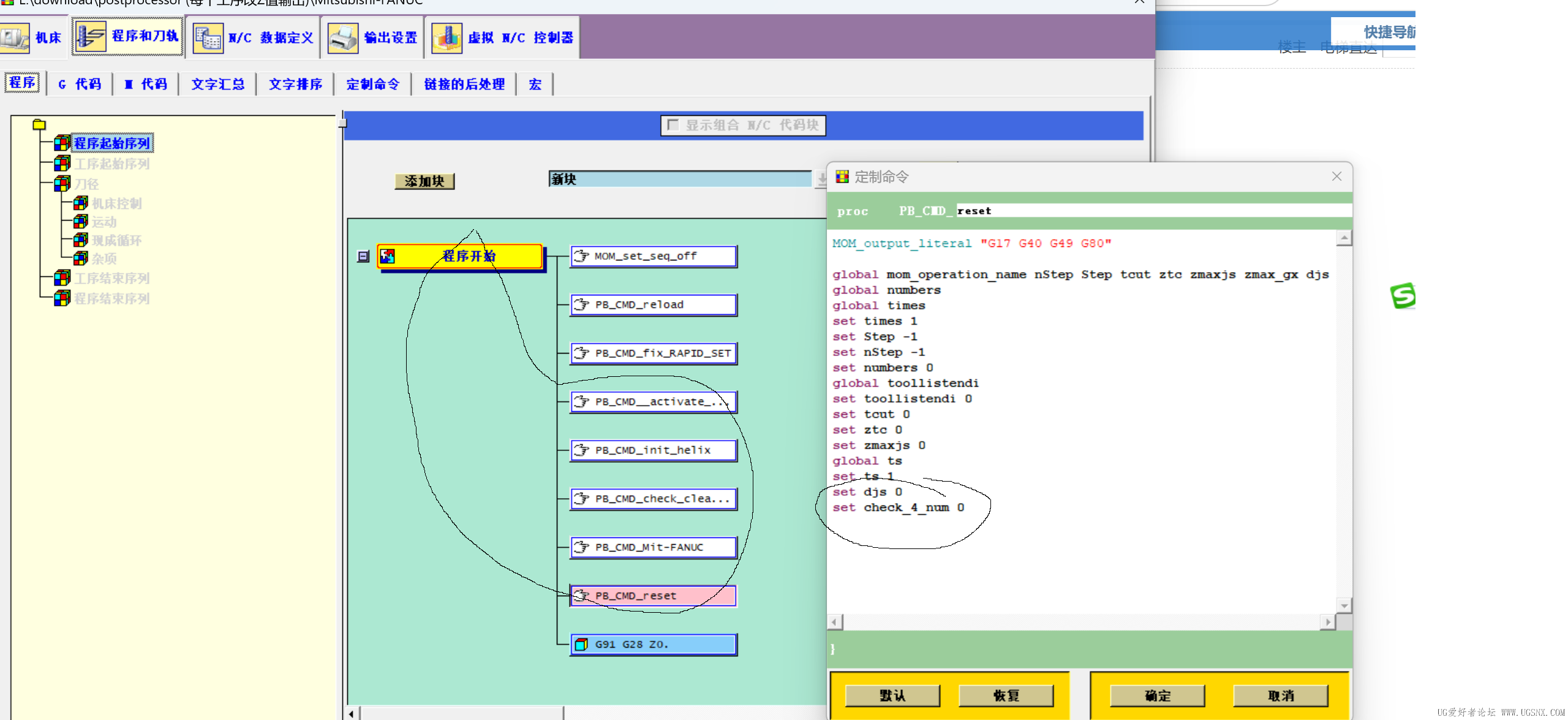Screen dimensions: 1568x720
Task: Click the 楼主 link in browser window
Action: point(1292,47)
